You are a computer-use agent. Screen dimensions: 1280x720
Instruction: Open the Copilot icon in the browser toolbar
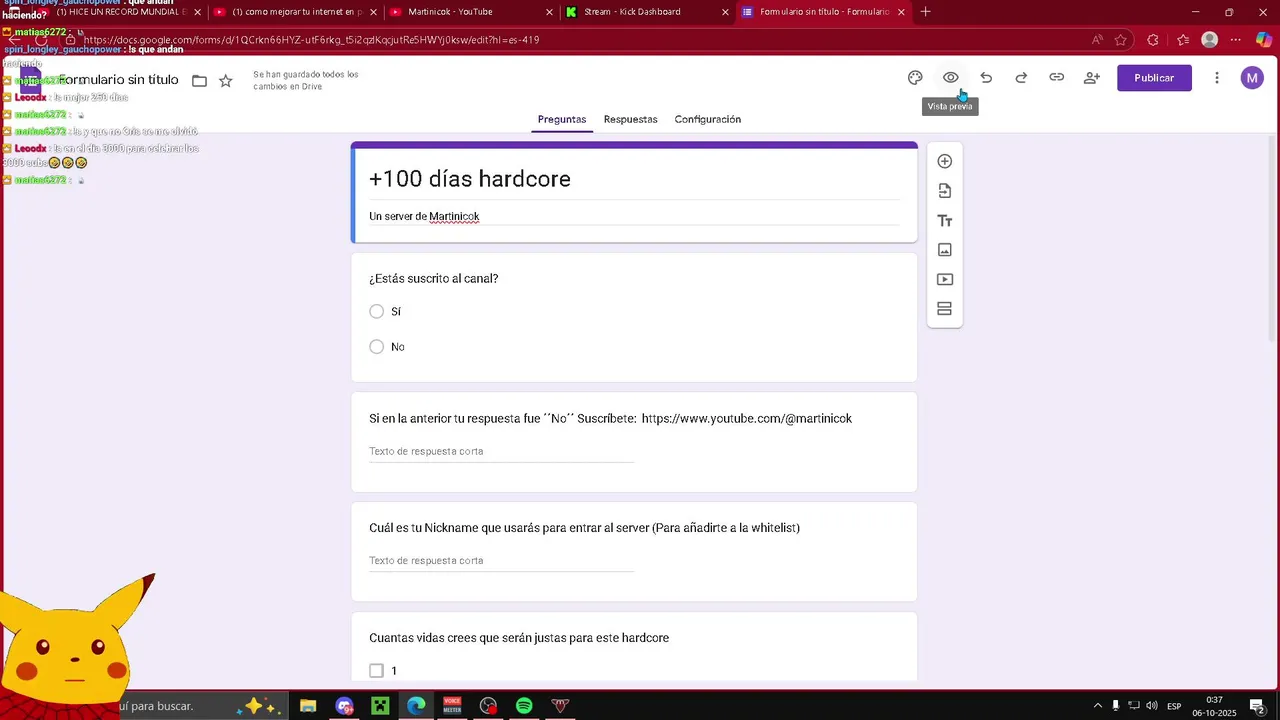tap(1264, 40)
